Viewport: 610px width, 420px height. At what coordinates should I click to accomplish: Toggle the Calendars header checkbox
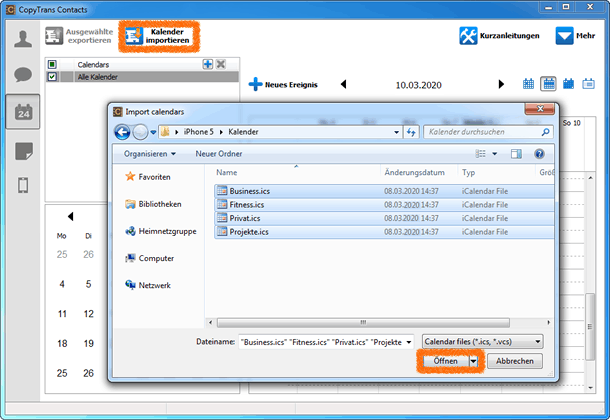[52, 64]
